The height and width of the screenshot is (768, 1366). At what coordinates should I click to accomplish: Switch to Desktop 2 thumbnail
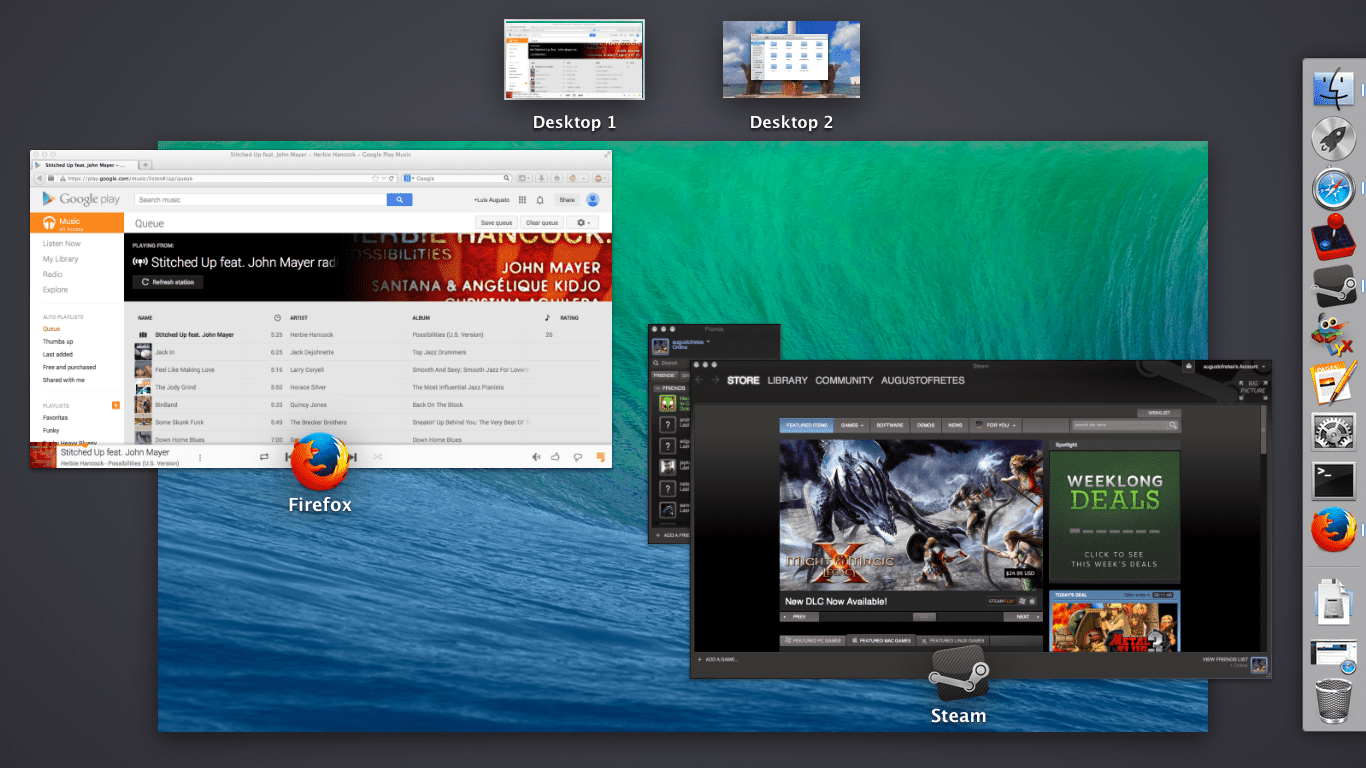tap(791, 59)
